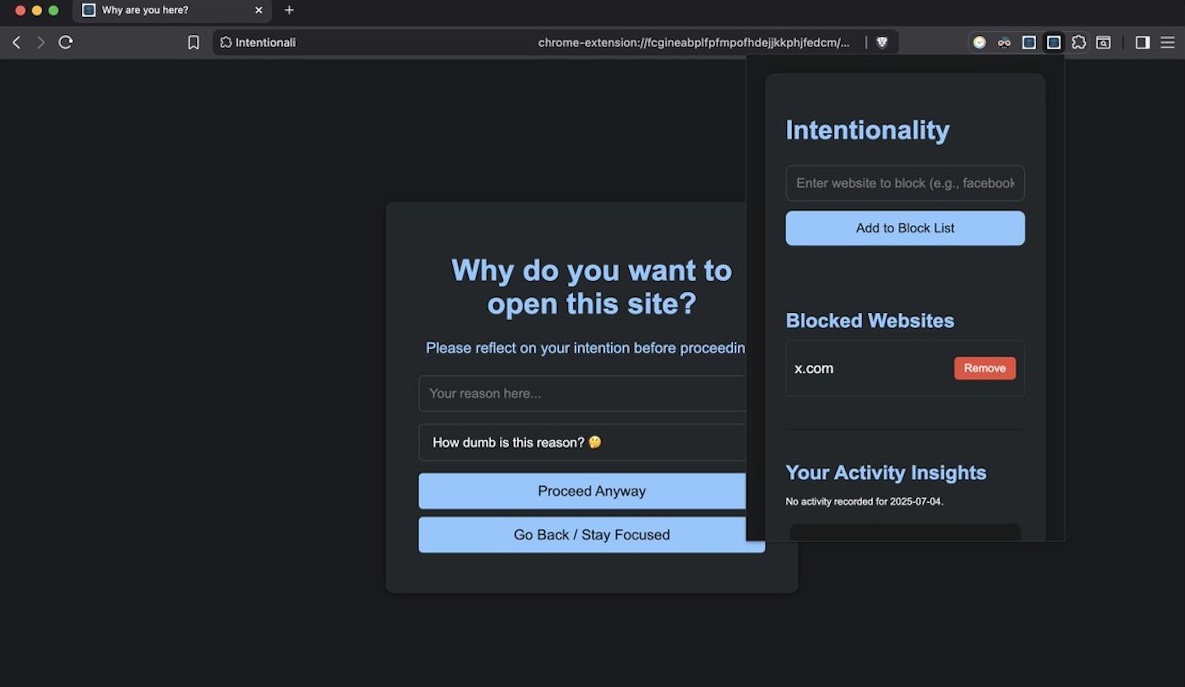Open the hamburger main menu
Screen dimensions: 1185x687
(x=1167, y=42)
